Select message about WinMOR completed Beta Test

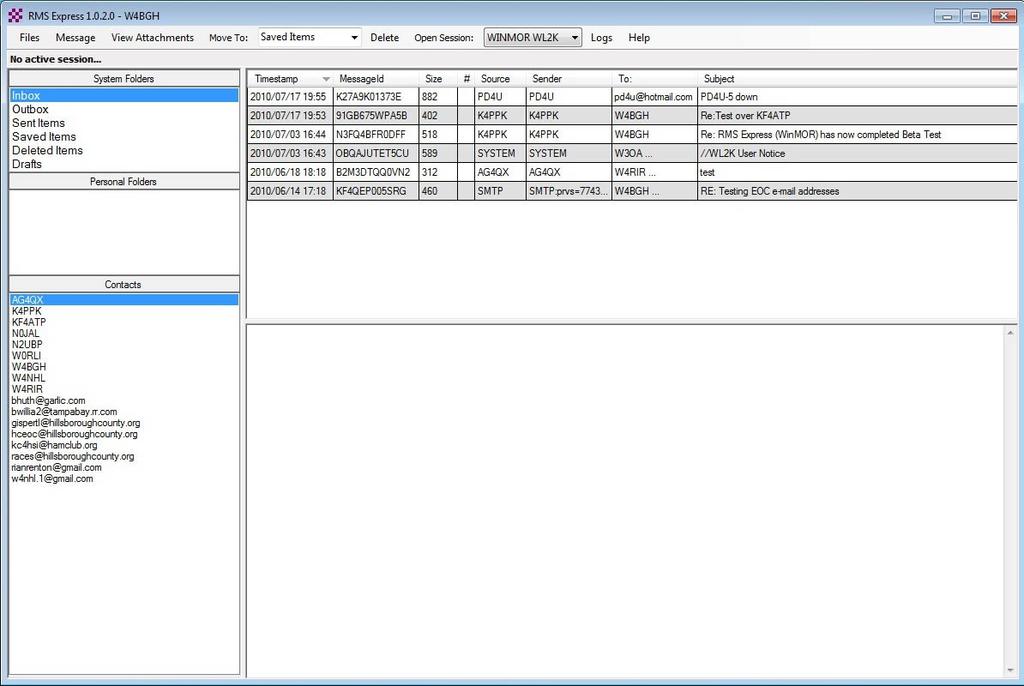tap(632, 135)
